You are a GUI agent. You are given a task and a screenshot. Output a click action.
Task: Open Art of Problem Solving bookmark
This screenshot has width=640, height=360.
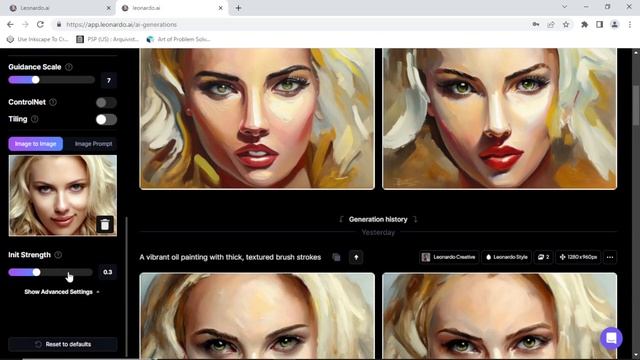[x=179, y=39]
